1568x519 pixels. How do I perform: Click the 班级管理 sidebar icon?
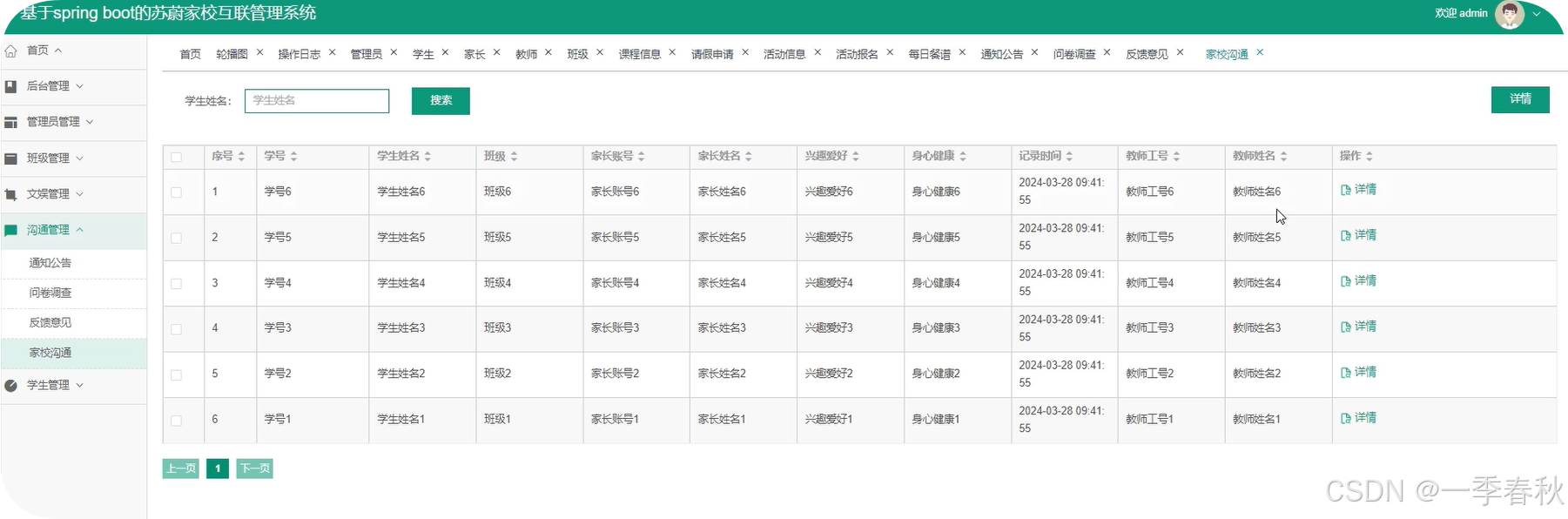[x=11, y=158]
